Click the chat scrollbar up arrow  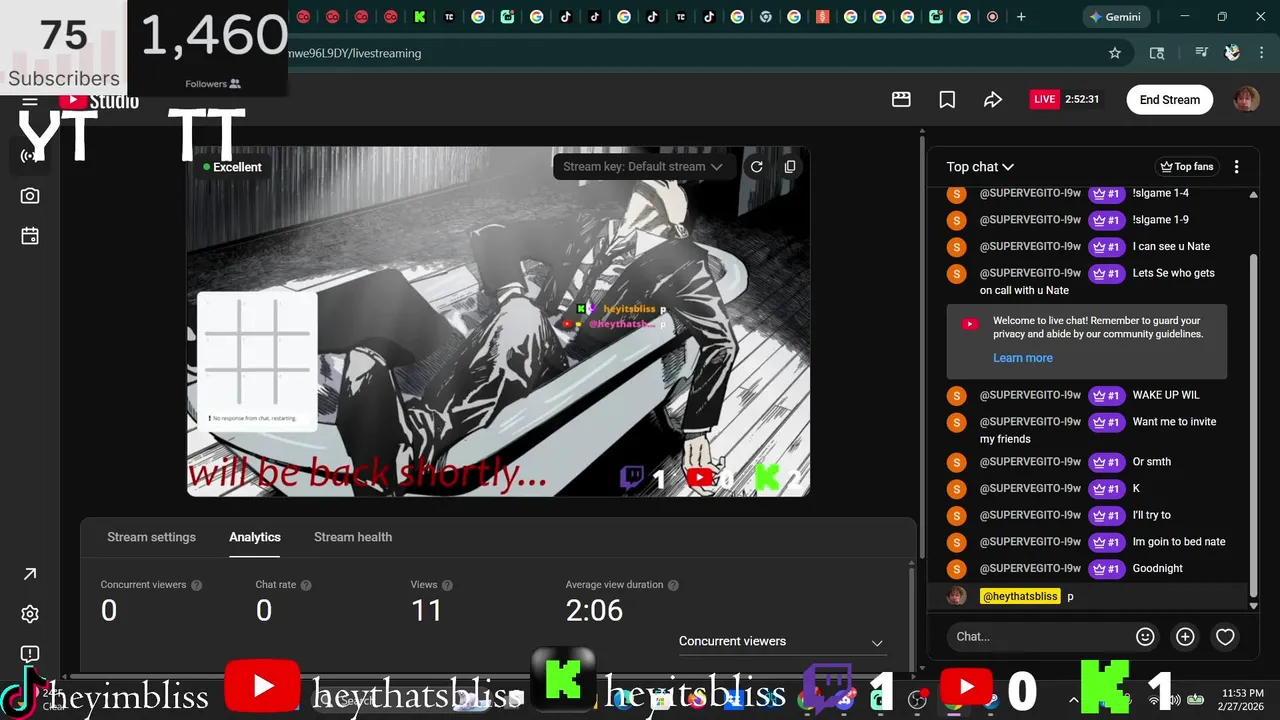point(1254,195)
